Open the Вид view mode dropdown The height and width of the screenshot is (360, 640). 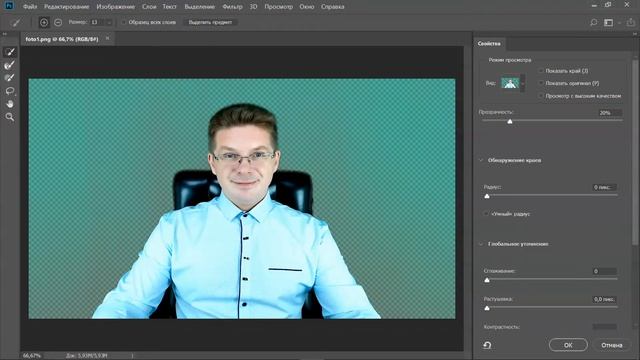523,83
